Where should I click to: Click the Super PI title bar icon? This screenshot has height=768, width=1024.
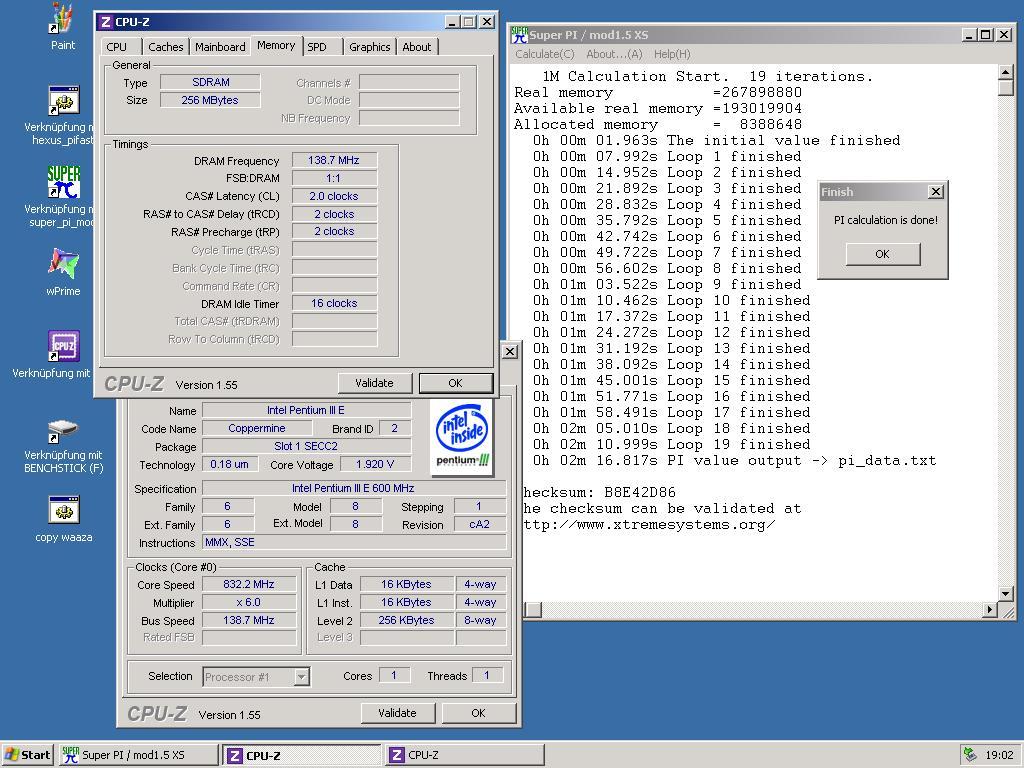tap(520, 35)
